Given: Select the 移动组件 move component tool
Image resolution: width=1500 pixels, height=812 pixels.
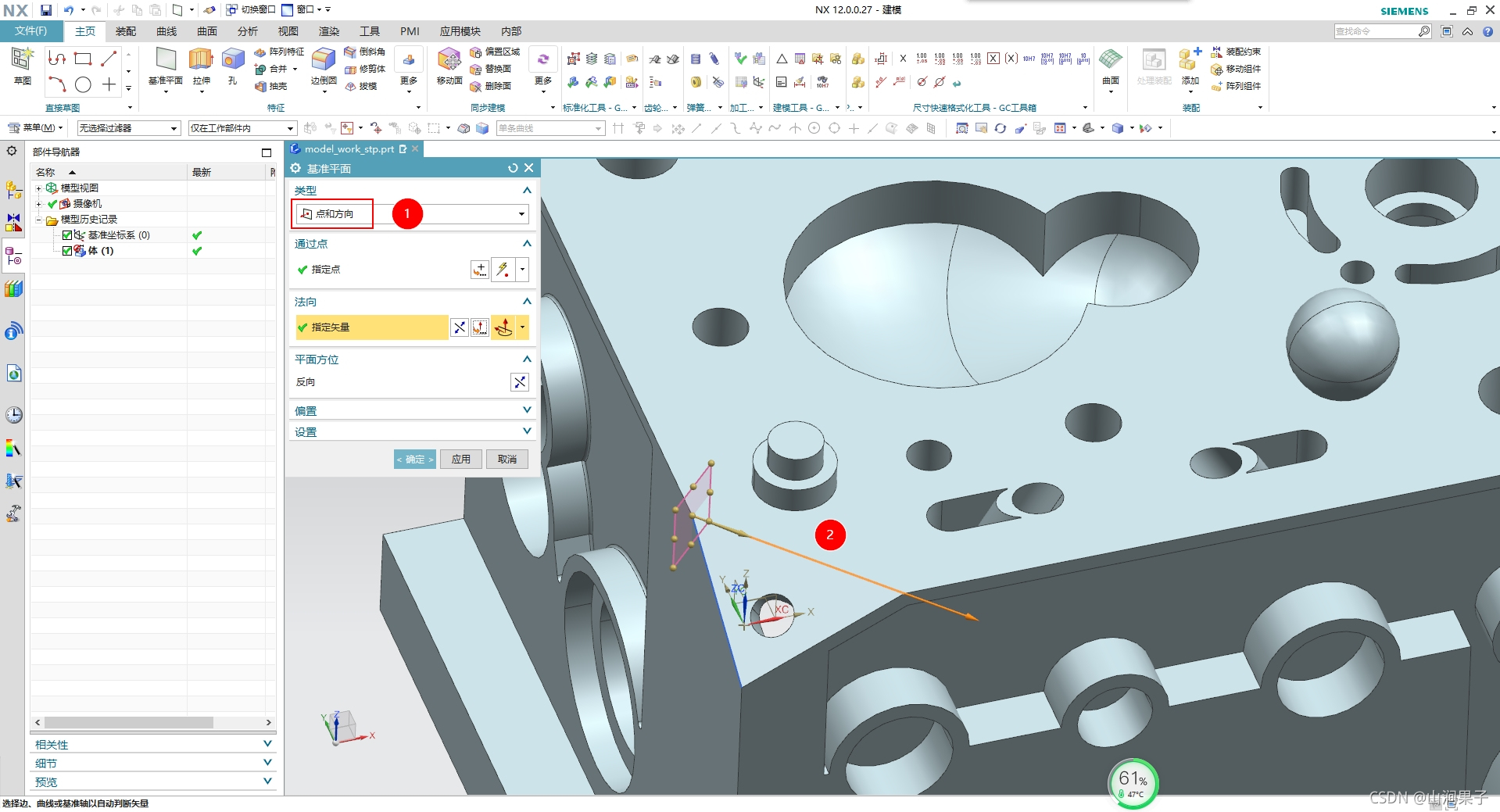Looking at the screenshot, I should (x=1236, y=69).
